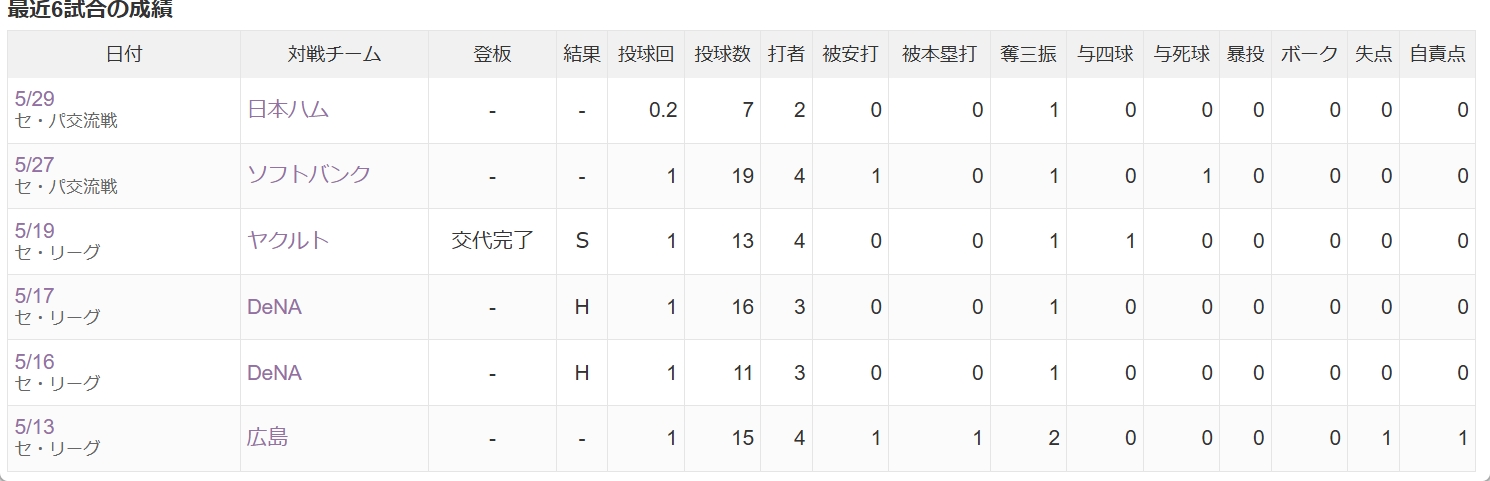Open the ソフトバンク team link
Screen dimensions: 1490x481
[309, 174]
